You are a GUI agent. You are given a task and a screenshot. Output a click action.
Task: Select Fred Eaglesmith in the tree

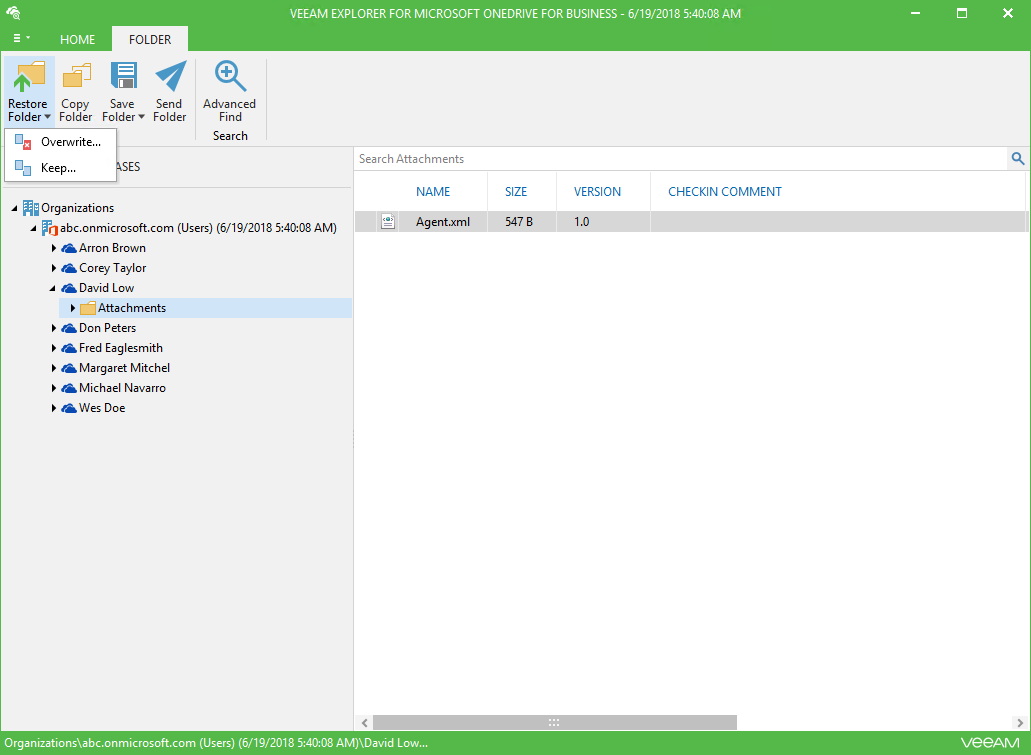click(x=121, y=348)
